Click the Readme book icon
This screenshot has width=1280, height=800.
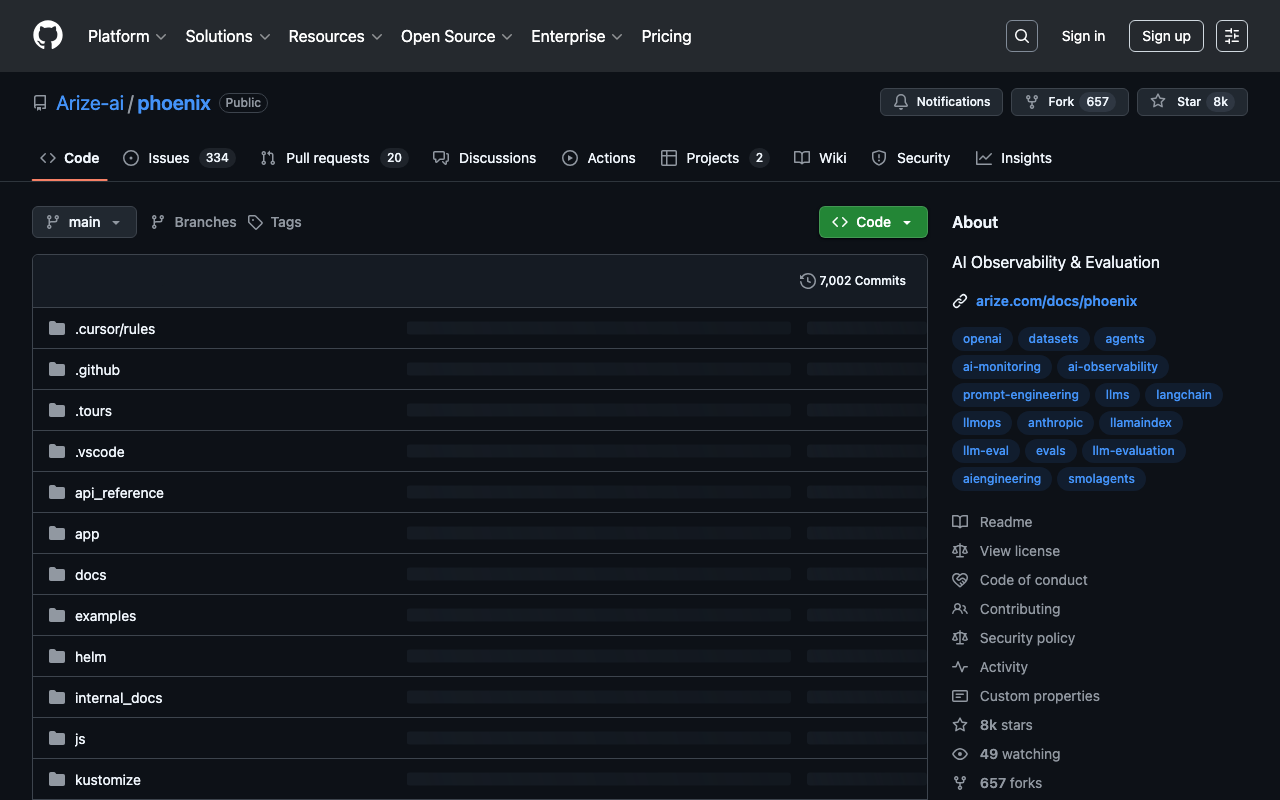[960, 522]
